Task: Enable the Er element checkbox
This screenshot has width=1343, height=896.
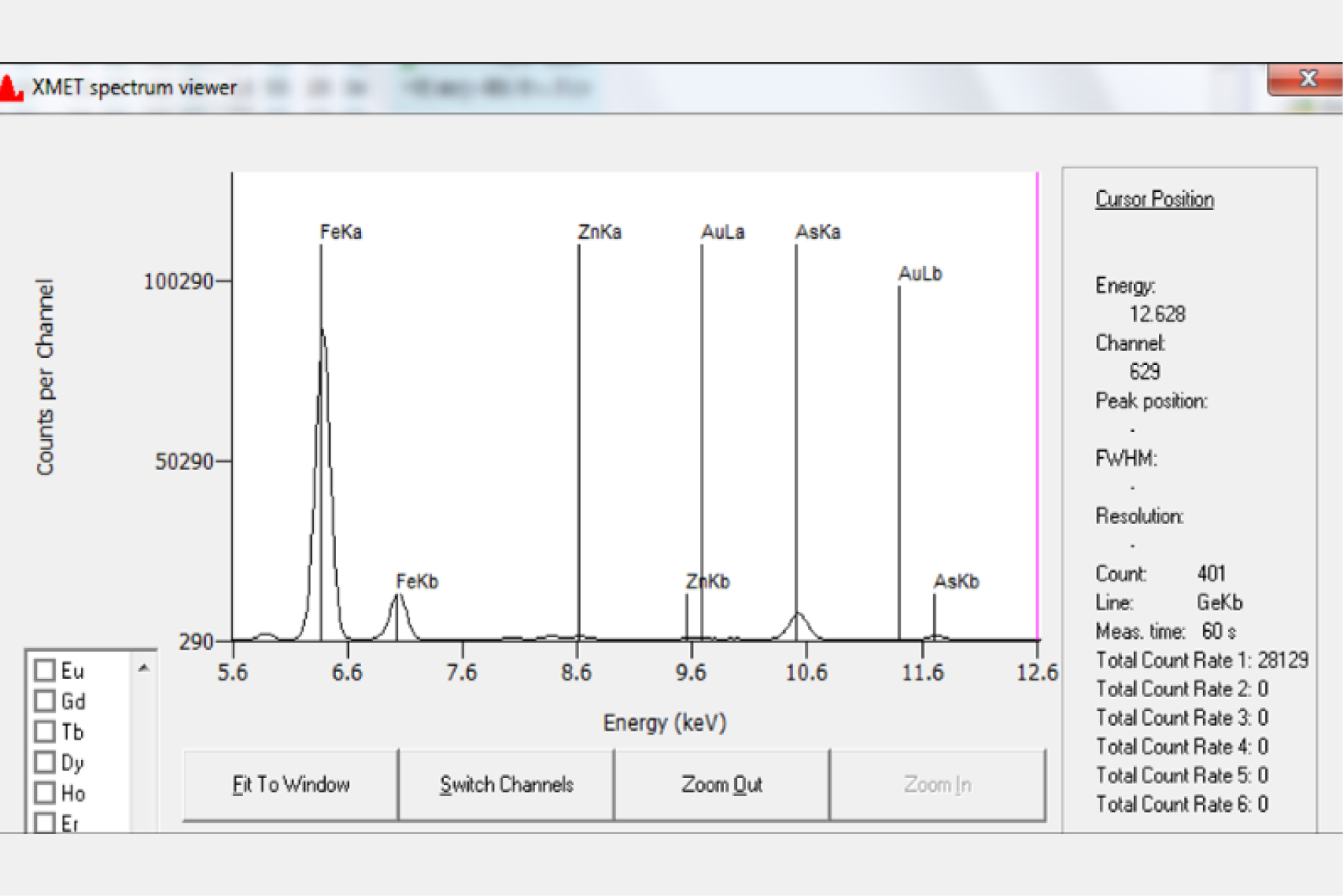Action: pyautogui.click(x=45, y=823)
